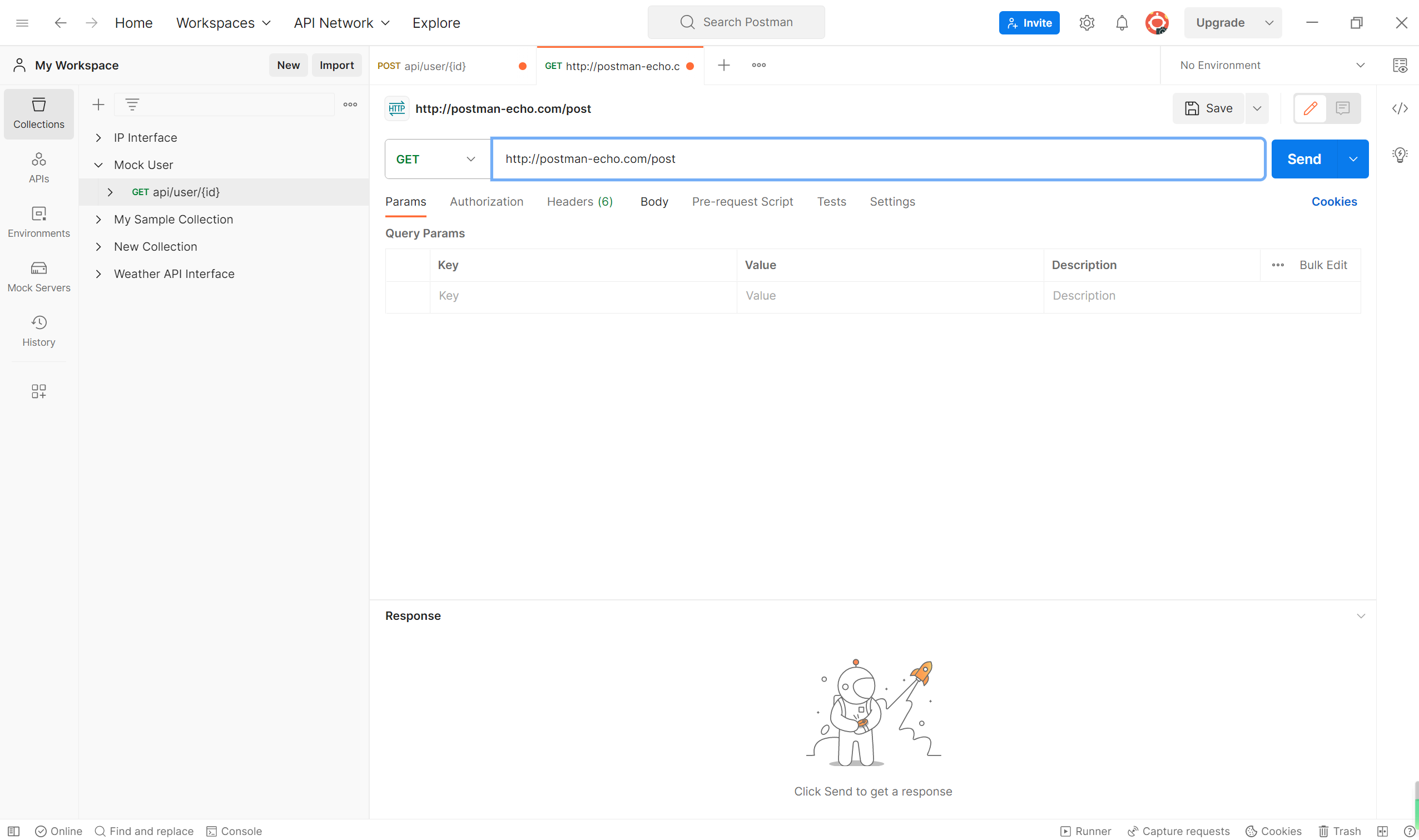The width and height of the screenshot is (1419, 840).
Task: Open the POST api/user/{id} request tab
Action: click(x=435, y=66)
